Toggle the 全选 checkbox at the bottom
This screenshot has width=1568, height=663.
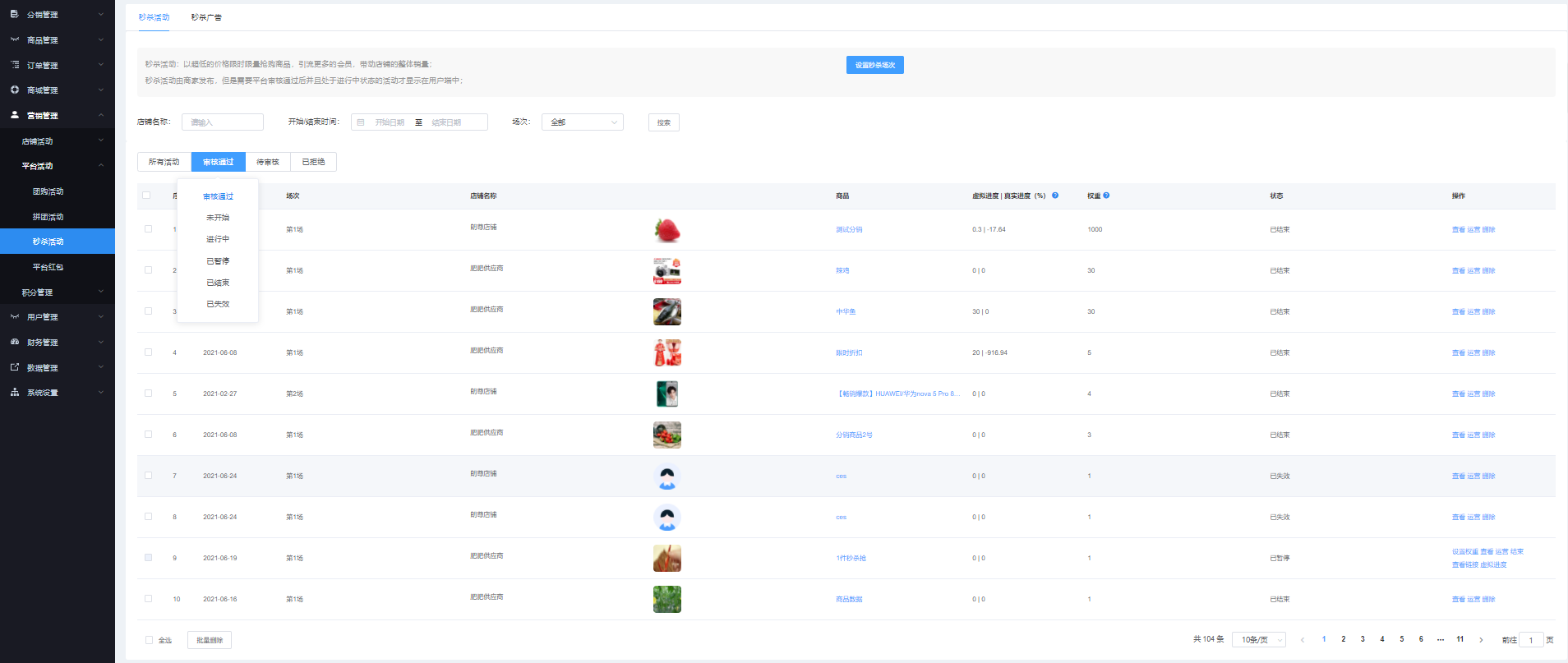pos(149,640)
